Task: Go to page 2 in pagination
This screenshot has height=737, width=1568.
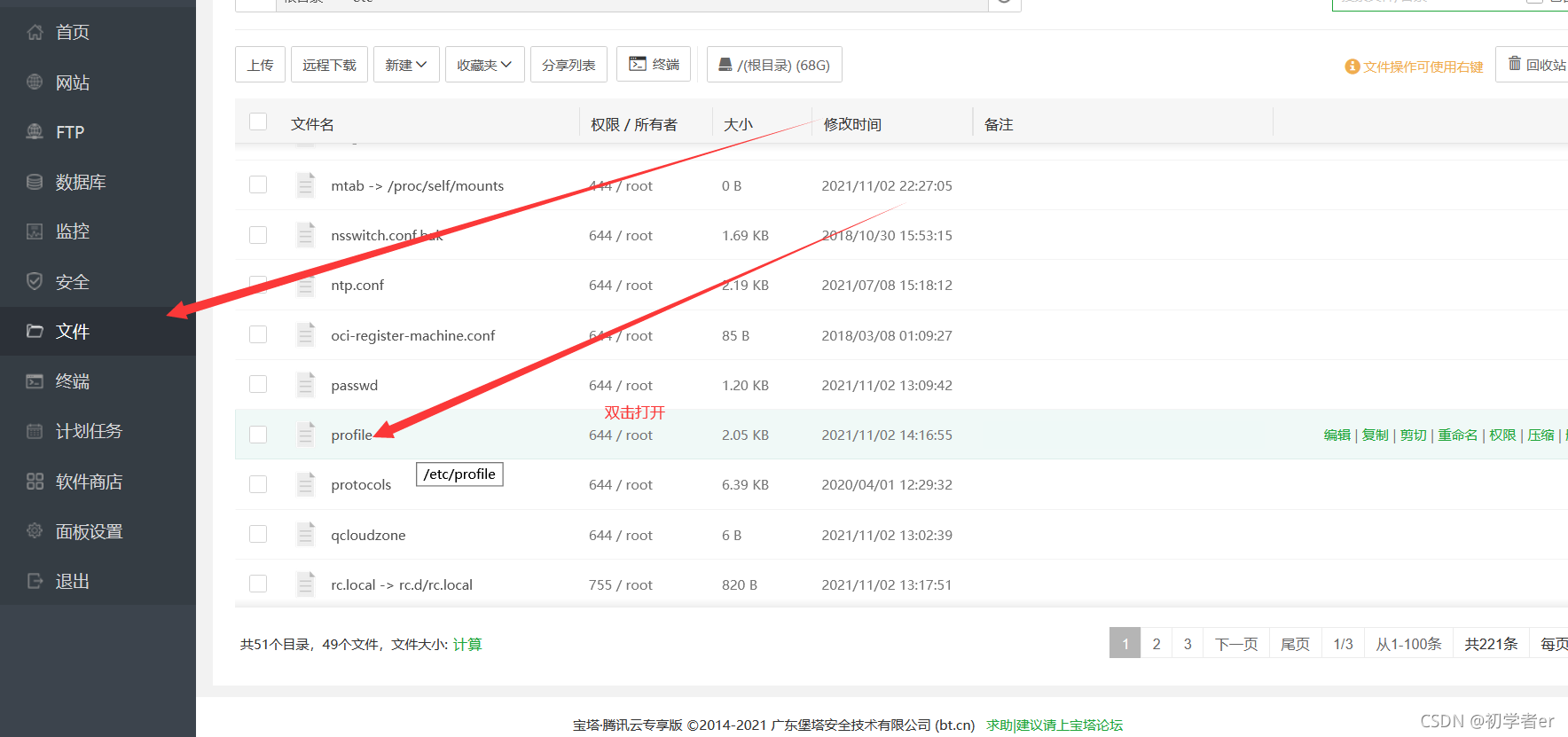Action: coord(1156,643)
